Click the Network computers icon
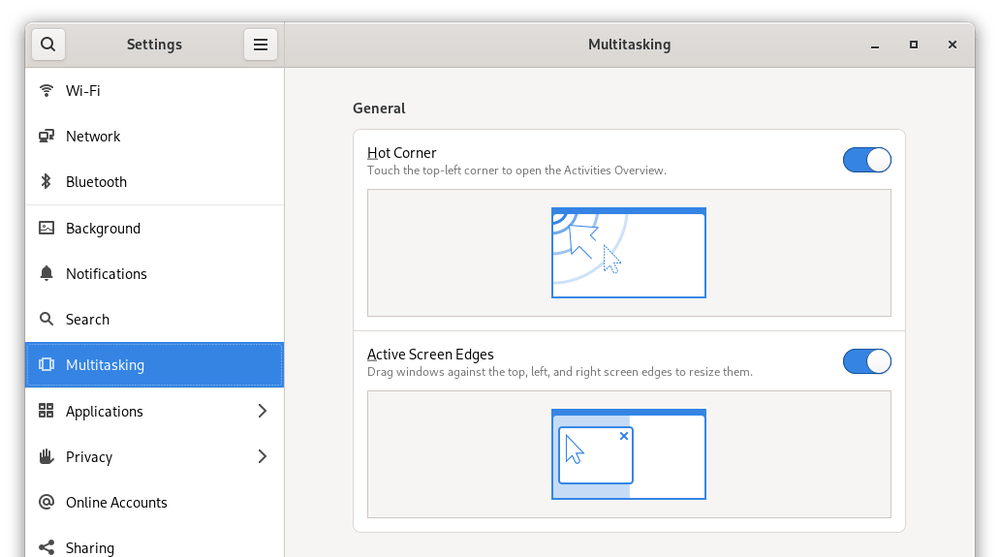 click(46, 136)
